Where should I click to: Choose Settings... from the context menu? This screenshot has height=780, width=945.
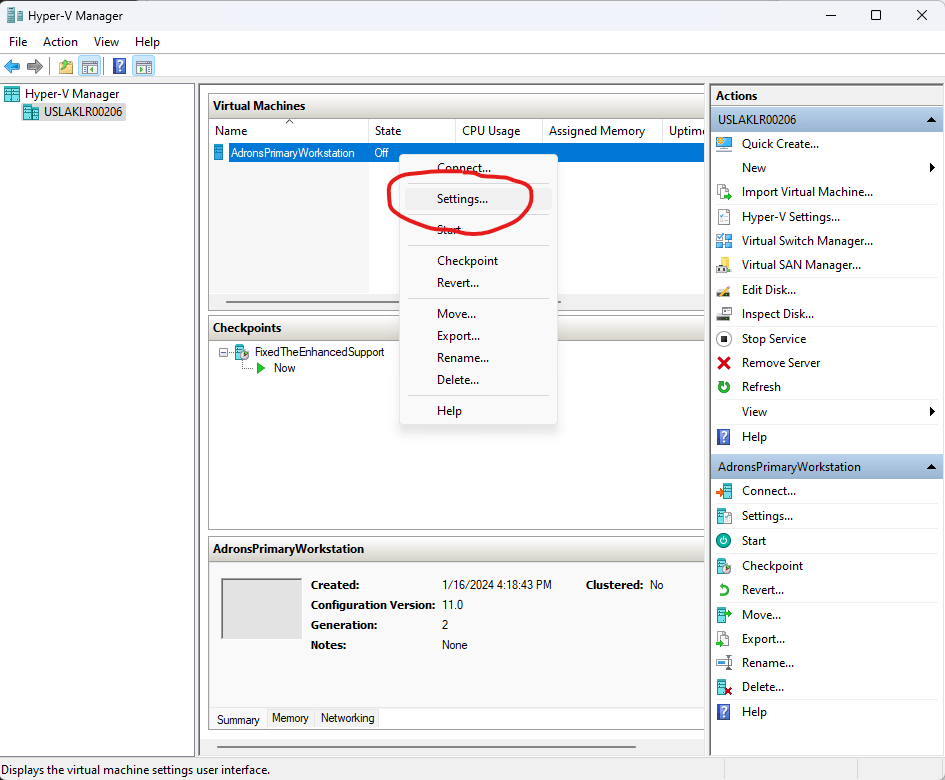pos(478,199)
